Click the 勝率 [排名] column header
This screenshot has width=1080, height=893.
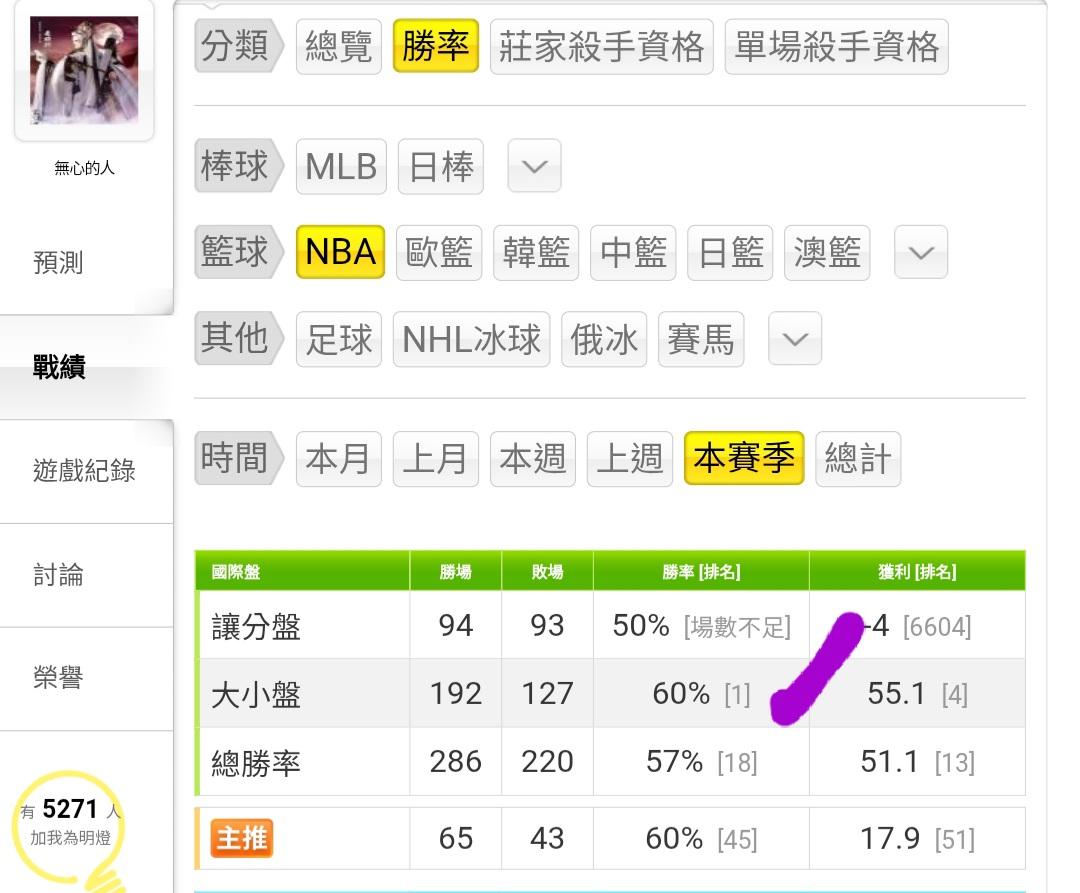pos(701,571)
